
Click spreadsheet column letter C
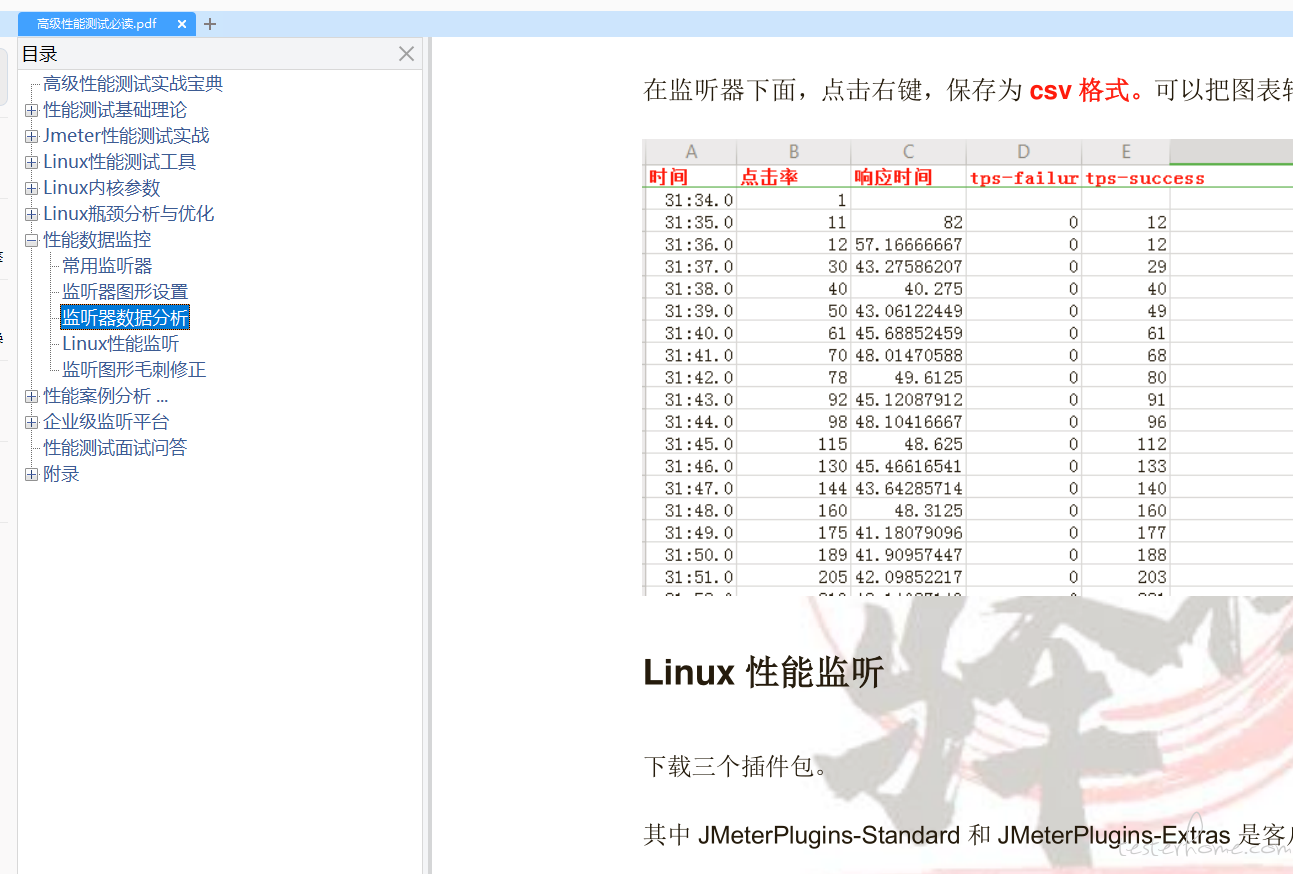[908, 152]
